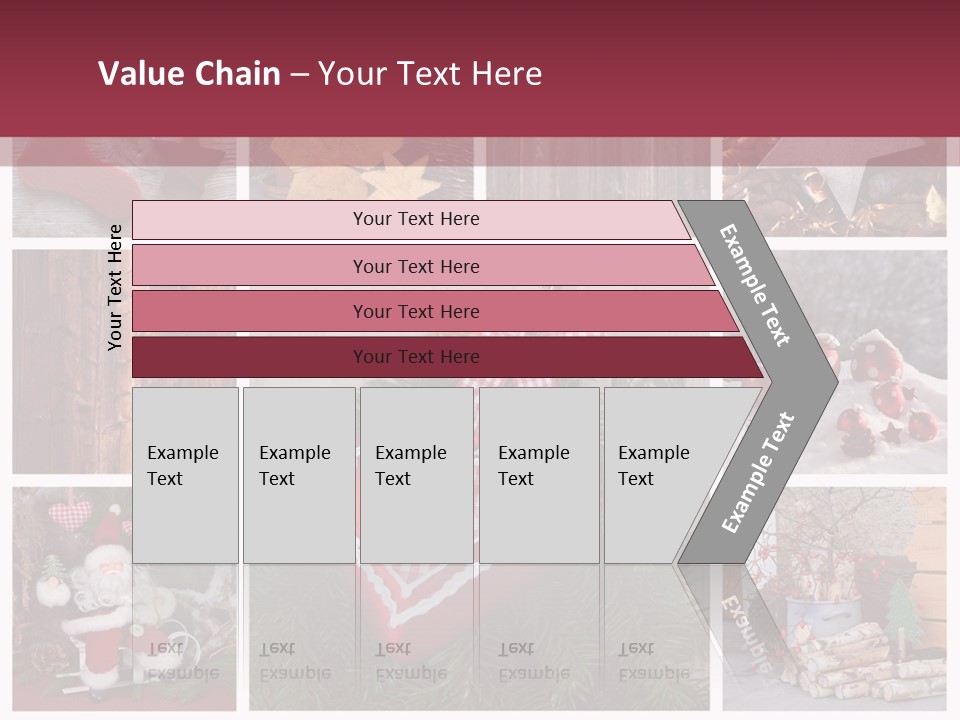
Task: Select the upper arrow segment 'Example Text'
Action: point(757,284)
